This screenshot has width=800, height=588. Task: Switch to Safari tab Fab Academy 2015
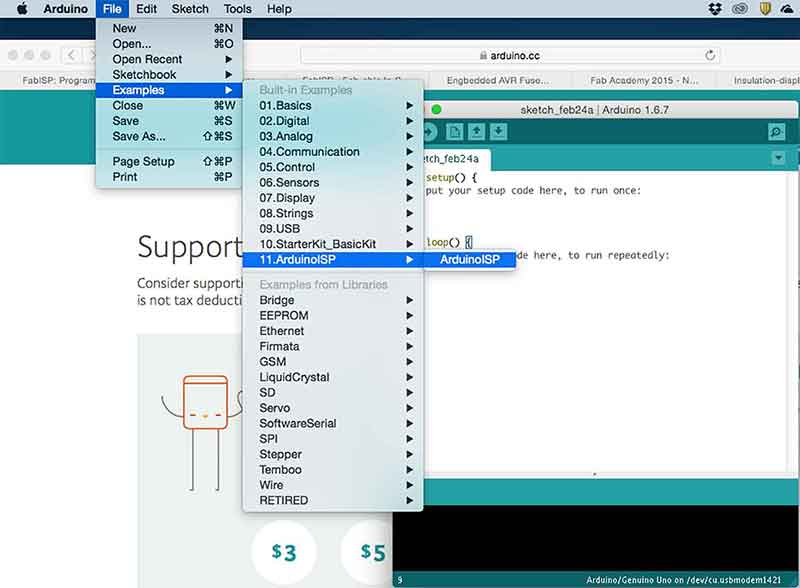point(644,80)
